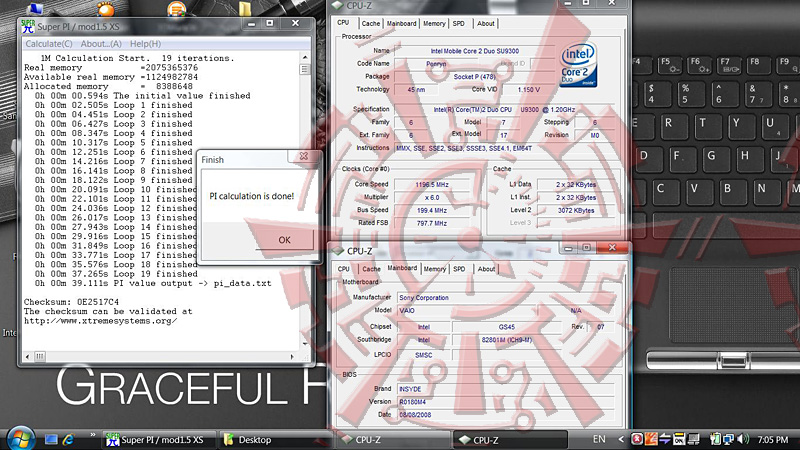Image resolution: width=800 pixels, height=450 pixels.
Task: Click the 'PI calculation is done!' message
Action: click(252, 196)
